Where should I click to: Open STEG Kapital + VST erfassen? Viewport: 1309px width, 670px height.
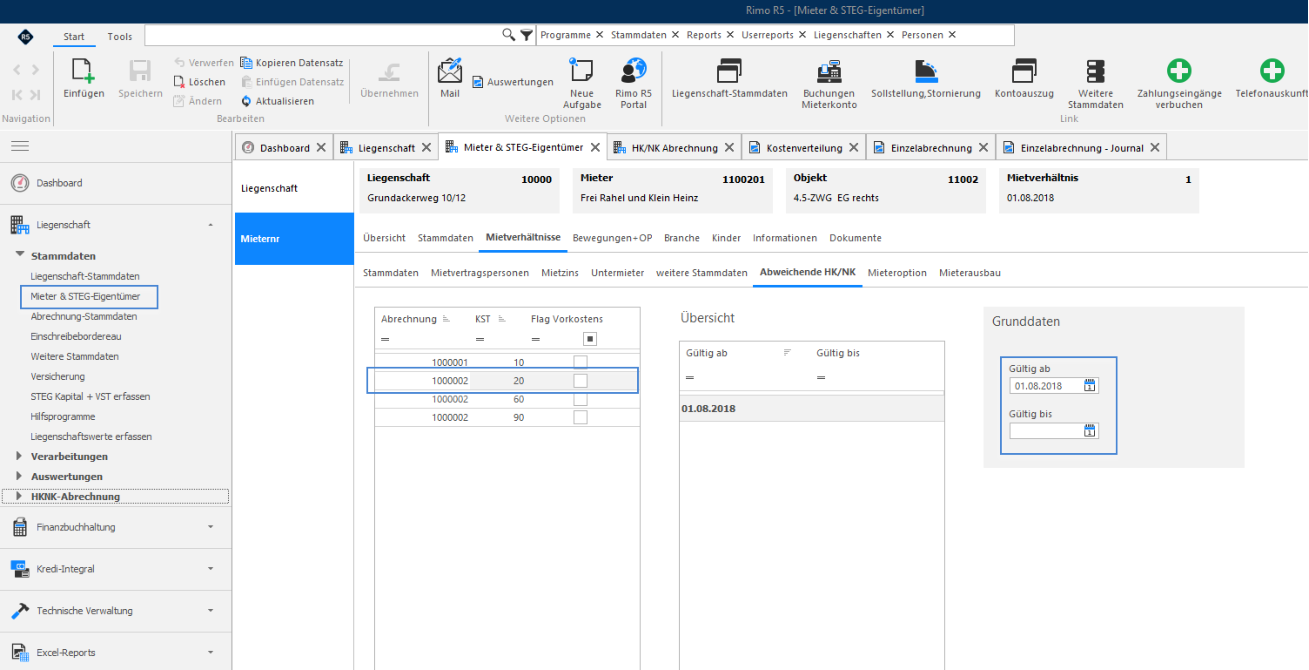[x=90, y=396]
